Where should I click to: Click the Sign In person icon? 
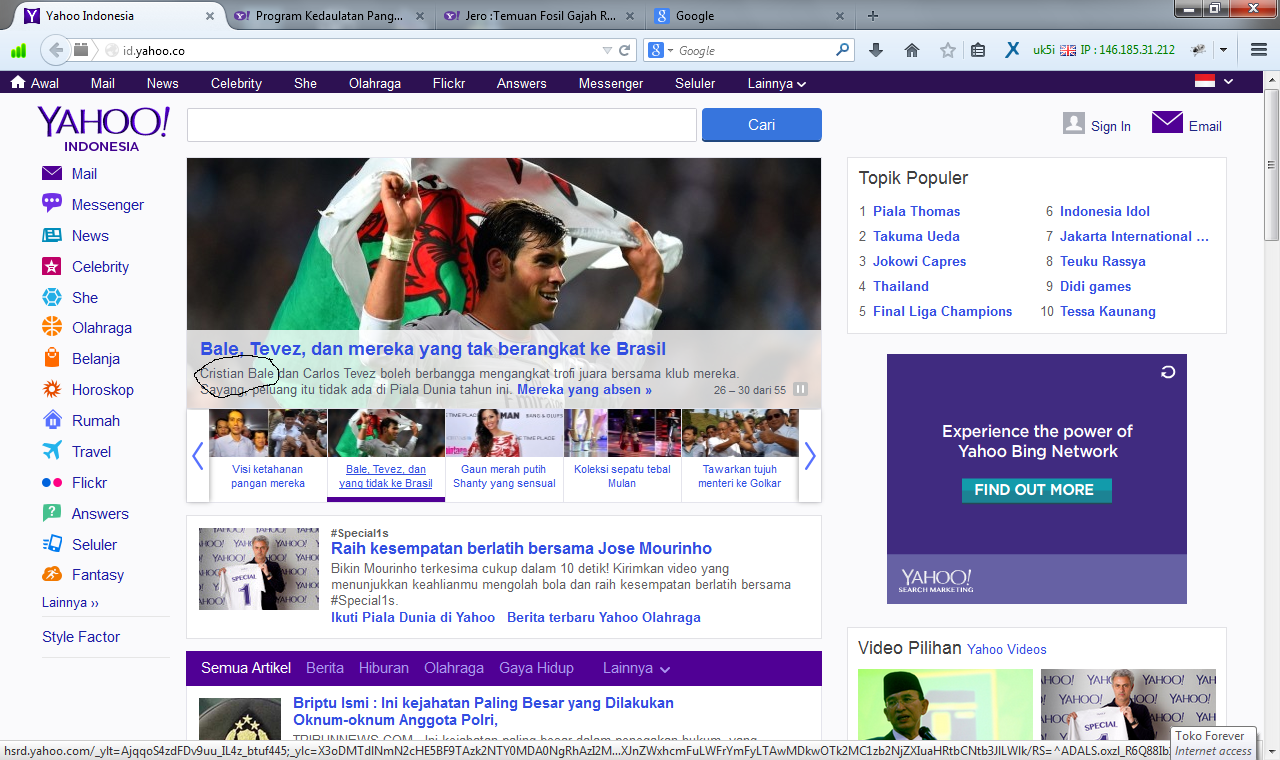1074,123
